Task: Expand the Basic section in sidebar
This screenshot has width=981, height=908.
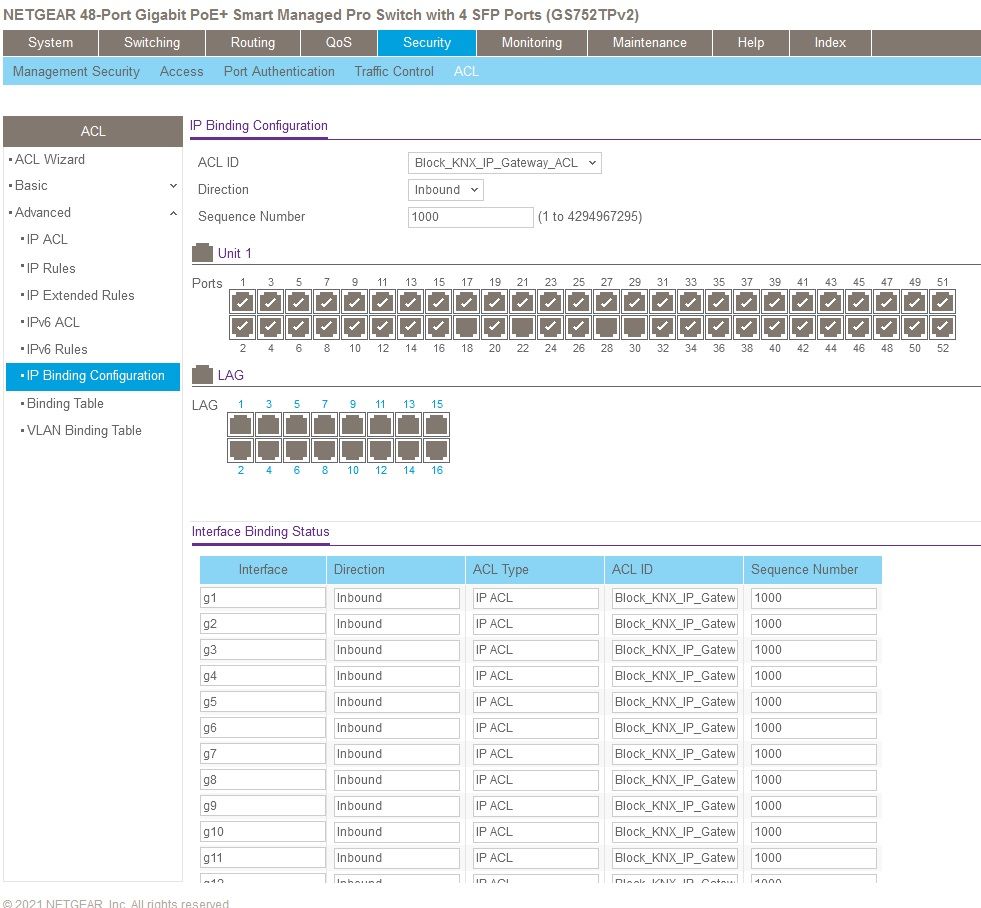Action: (x=173, y=186)
